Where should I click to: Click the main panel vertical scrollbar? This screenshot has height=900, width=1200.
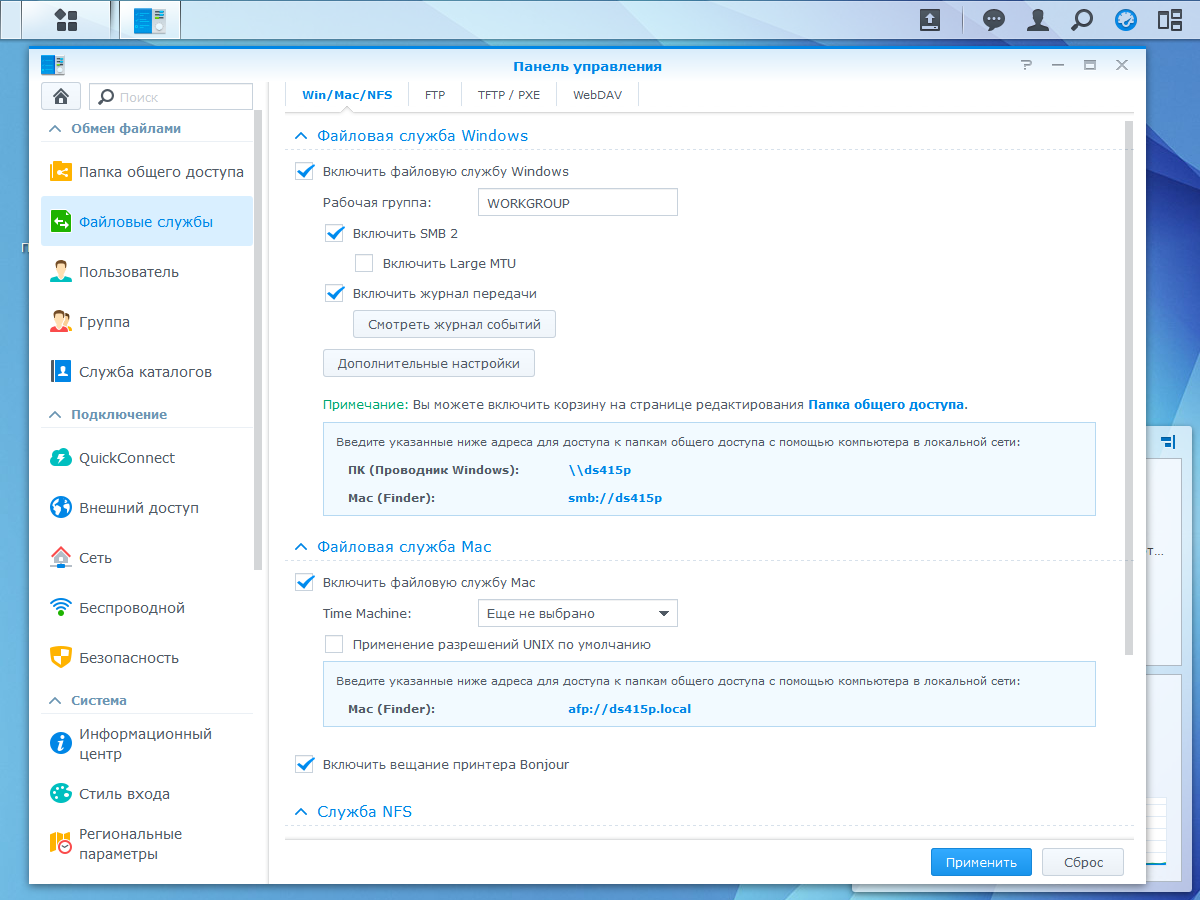(1129, 388)
